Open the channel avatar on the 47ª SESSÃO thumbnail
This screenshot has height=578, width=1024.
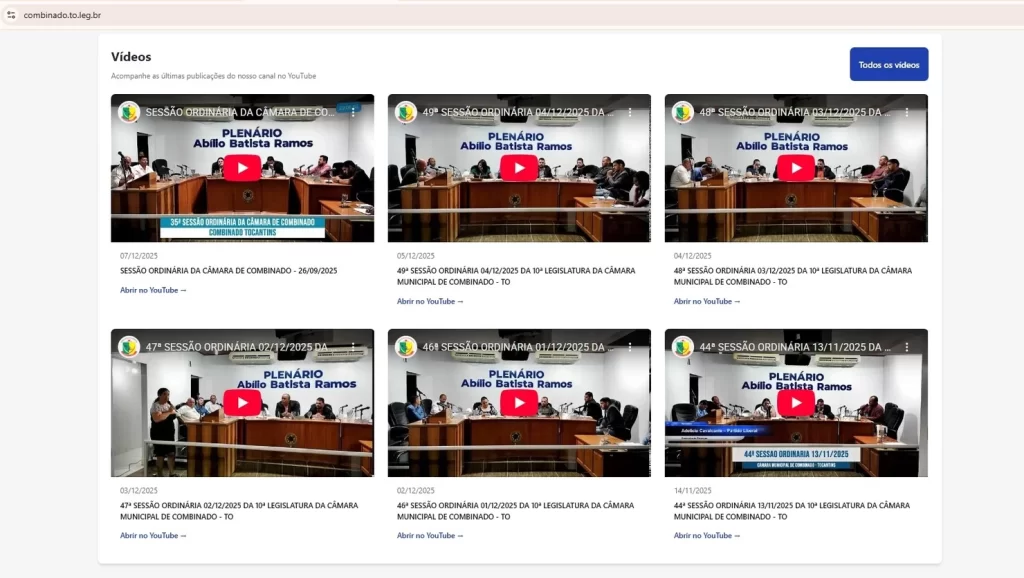click(x=127, y=347)
